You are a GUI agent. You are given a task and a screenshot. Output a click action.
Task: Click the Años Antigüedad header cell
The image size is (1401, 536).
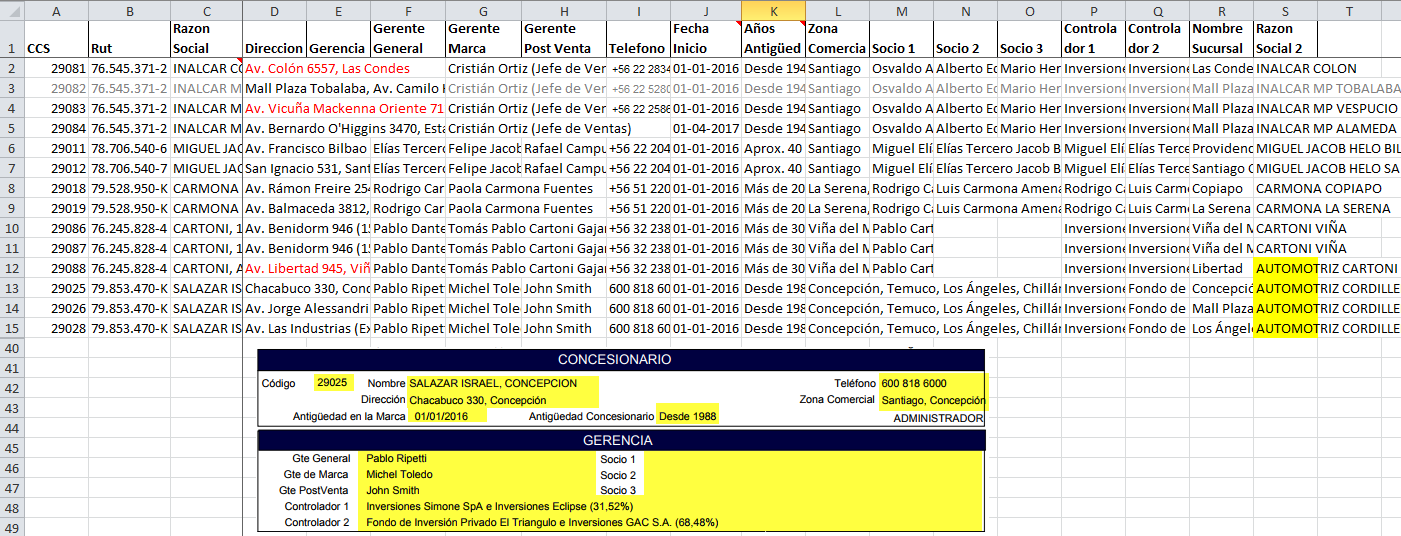click(x=773, y=39)
